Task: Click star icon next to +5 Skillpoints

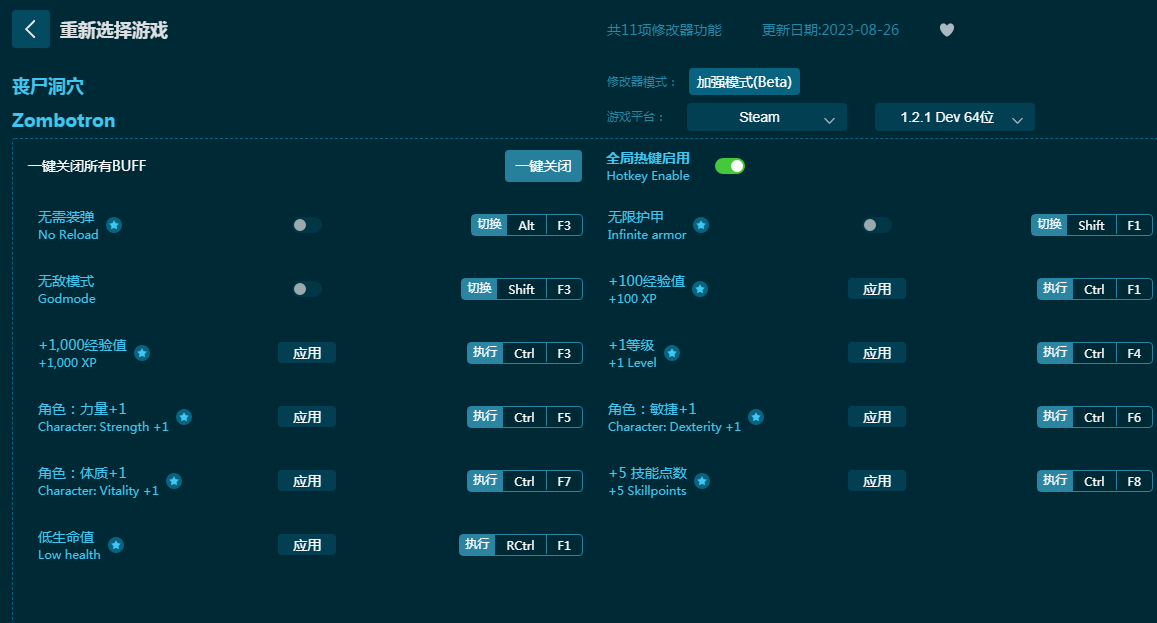Action: (x=702, y=481)
